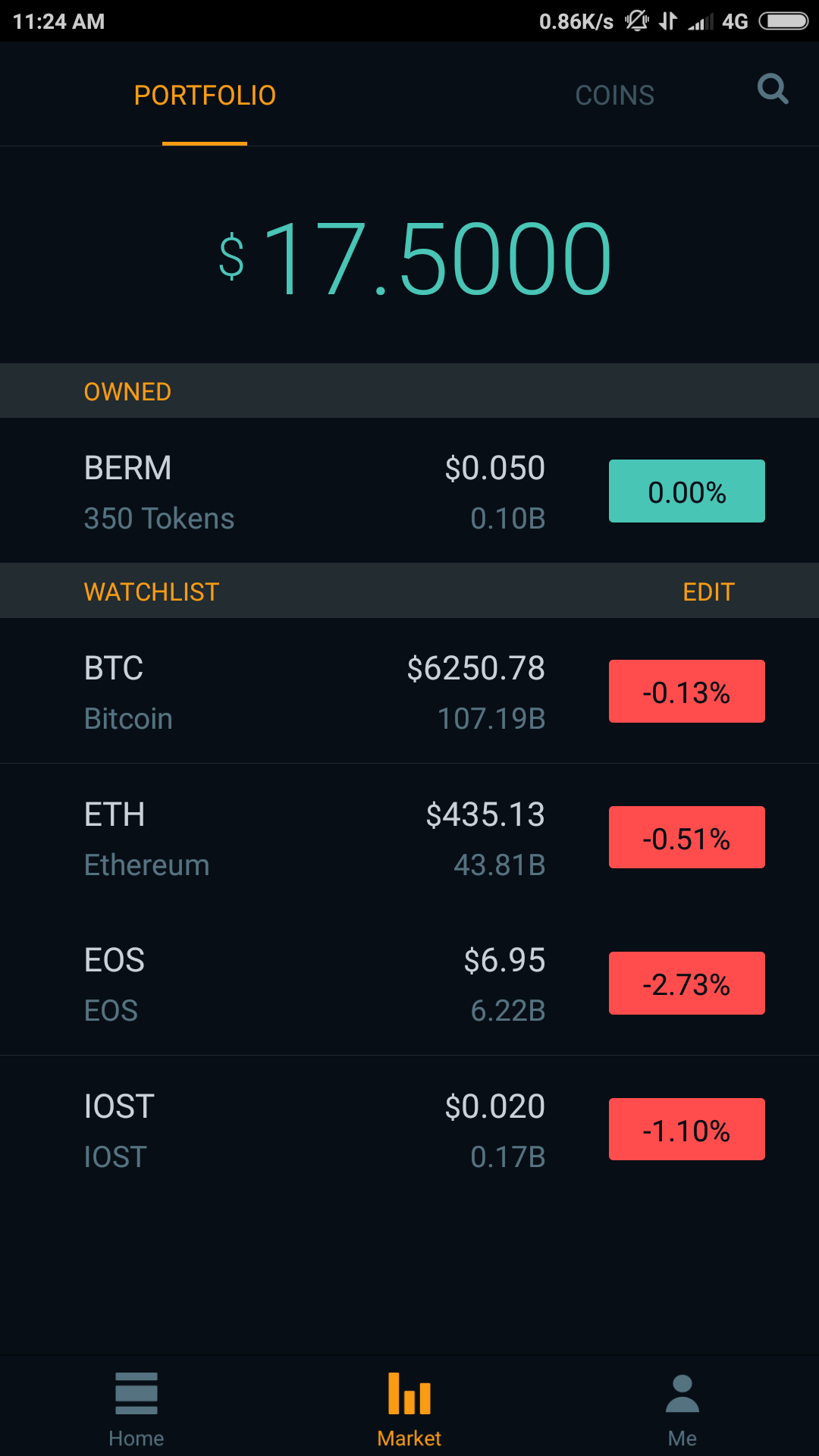Switch to the COINS tab

click(x=614, y=96)
